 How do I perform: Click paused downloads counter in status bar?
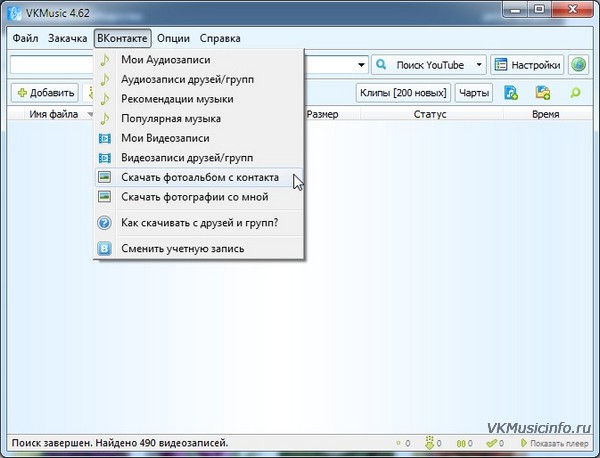point(465,443)
